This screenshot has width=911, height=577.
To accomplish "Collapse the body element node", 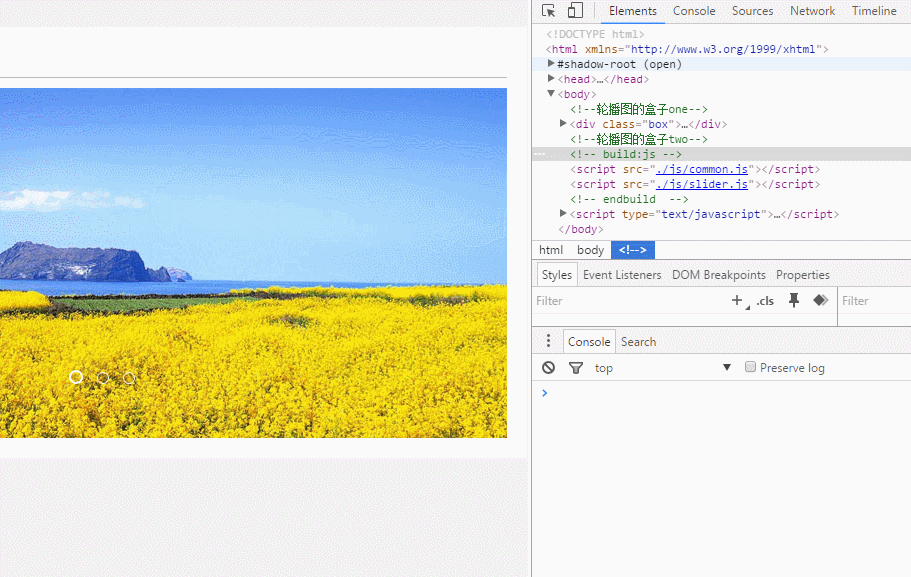I will 551,94.
